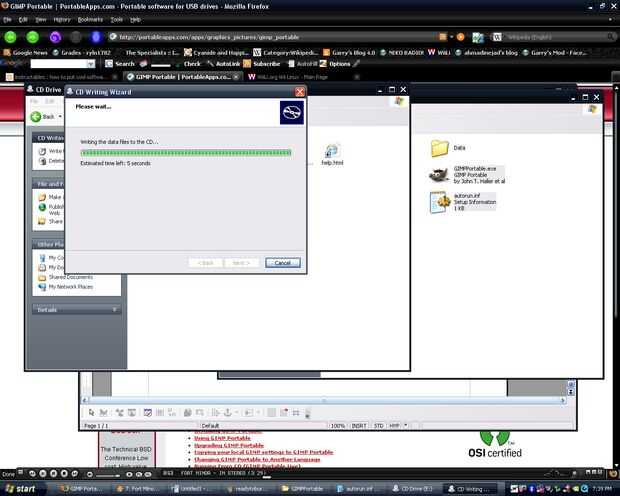Image resolution: width=620 pixels, height=496 pixels.
Task: Open the View menu in Firefox
Action: pos(41,19)
